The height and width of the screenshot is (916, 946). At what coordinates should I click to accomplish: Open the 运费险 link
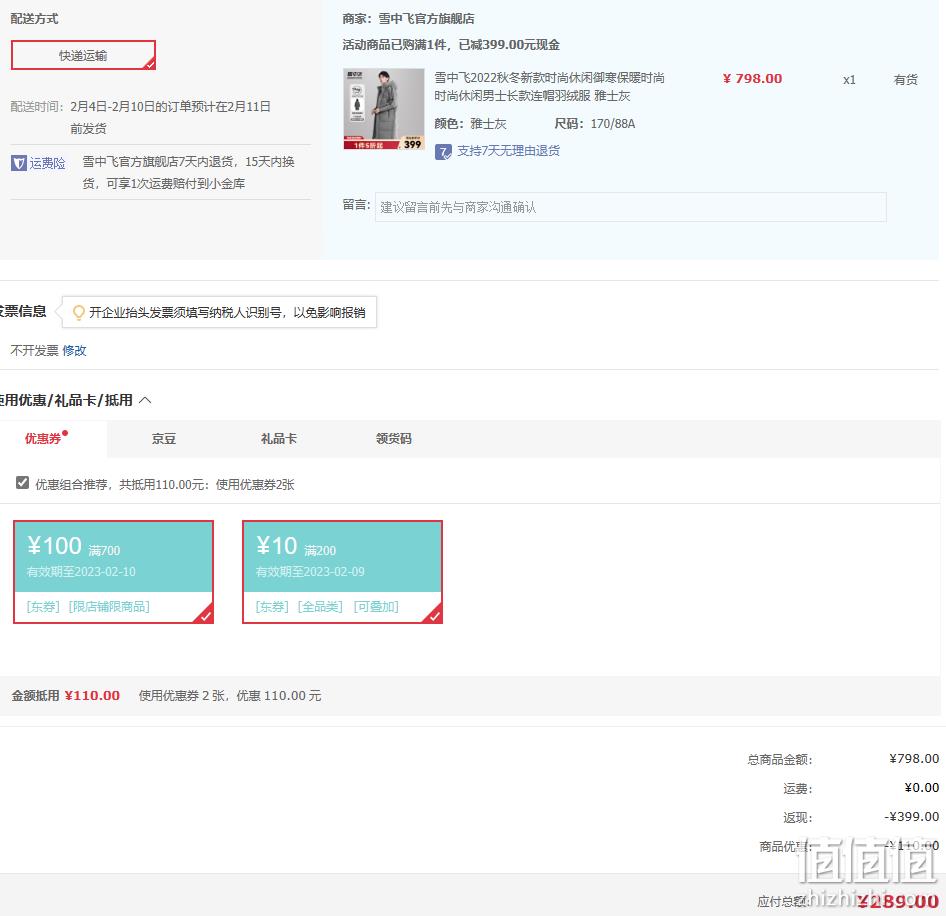(48, 163)
